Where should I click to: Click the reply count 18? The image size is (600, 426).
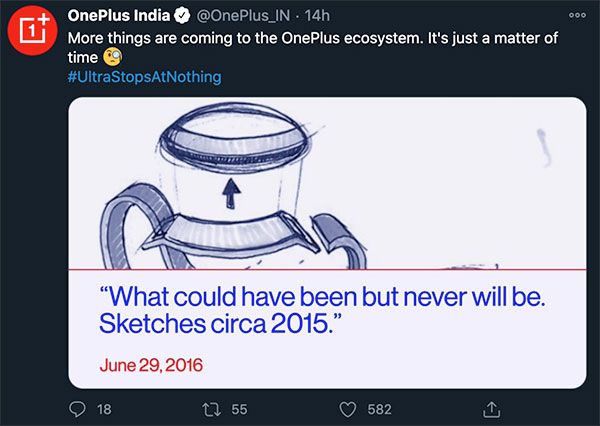click(104, 409)
